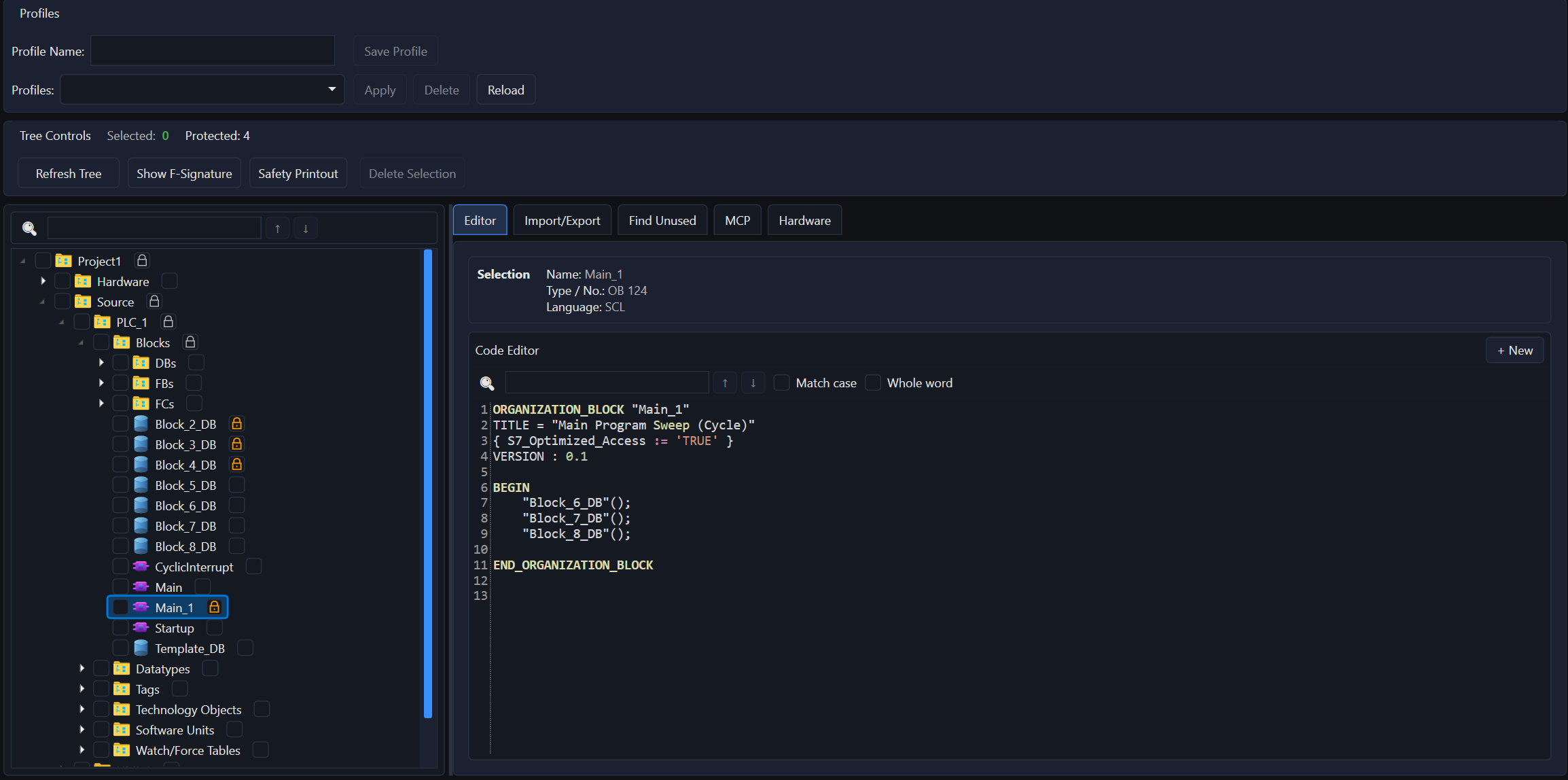Enable the Match case checkbox

(782, 383)
